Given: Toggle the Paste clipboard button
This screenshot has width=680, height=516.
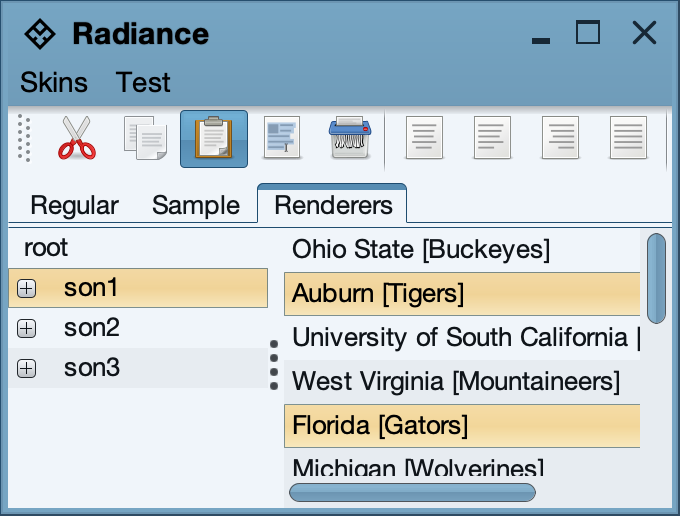Looking at the screenshot, I should pos(214,139).
